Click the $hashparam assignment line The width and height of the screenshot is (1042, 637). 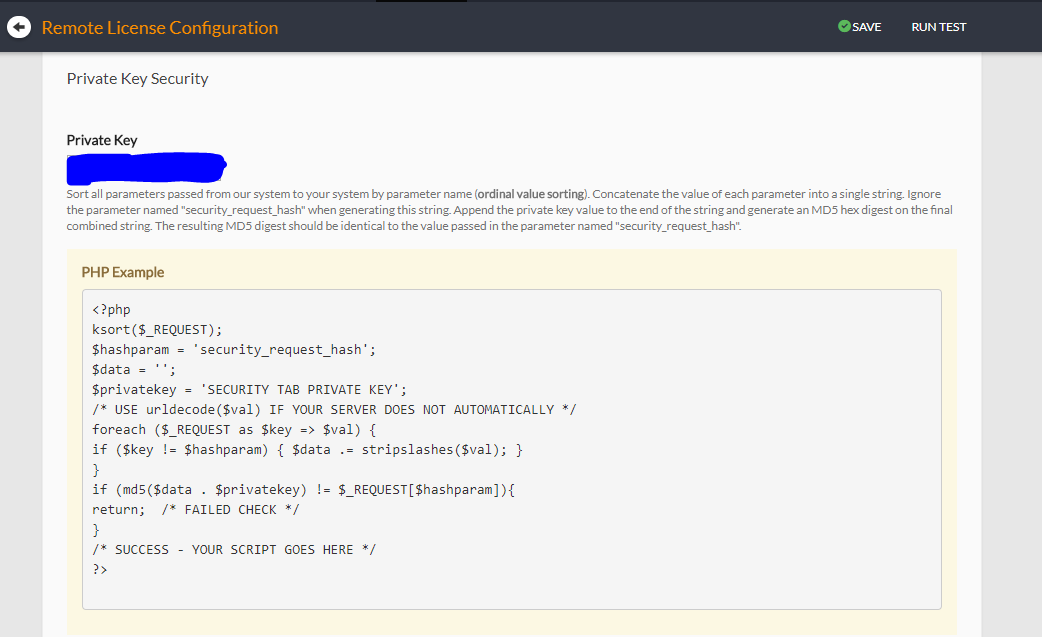233,350
